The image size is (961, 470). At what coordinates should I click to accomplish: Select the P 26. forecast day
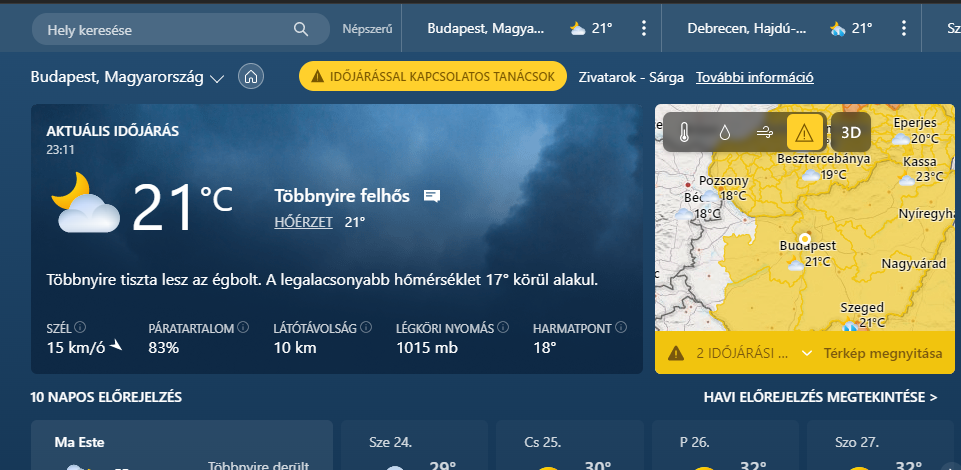726,445
